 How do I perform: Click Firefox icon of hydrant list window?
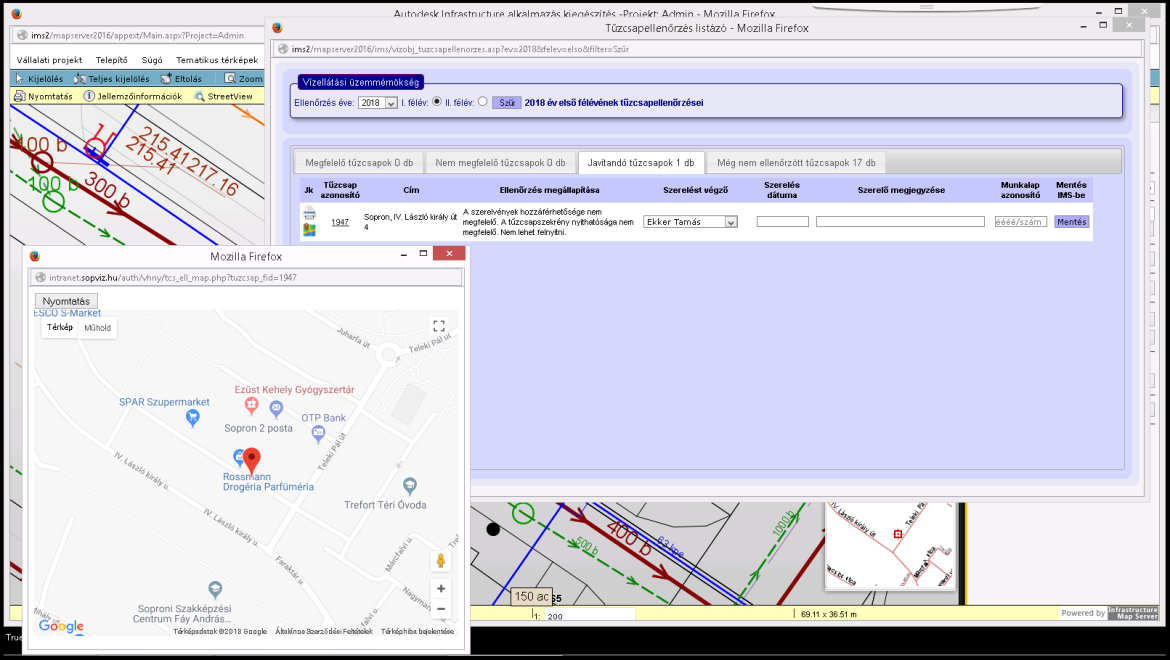click(x=278, y=28)
